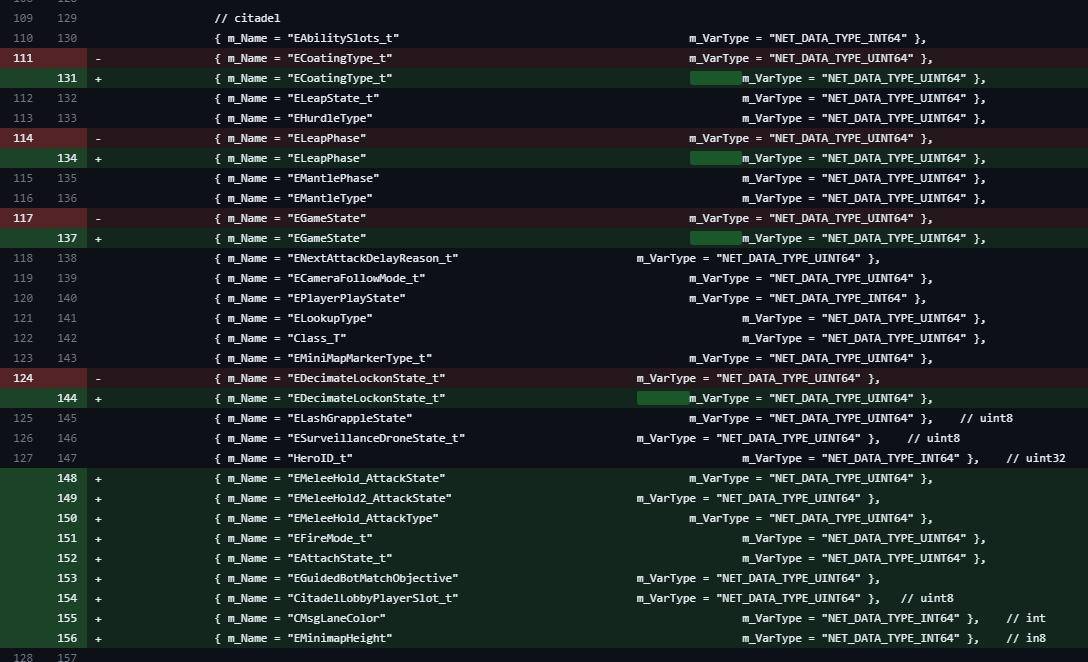This screenshot has width=1088, height=662.
Task: Click new line number 131
Action: click(x=66, y=78)
